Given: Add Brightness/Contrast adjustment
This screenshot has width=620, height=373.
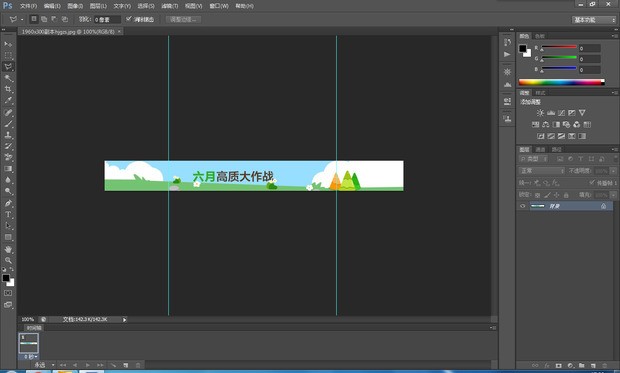Looking at the screenshot, I should [x=541, y=113].
